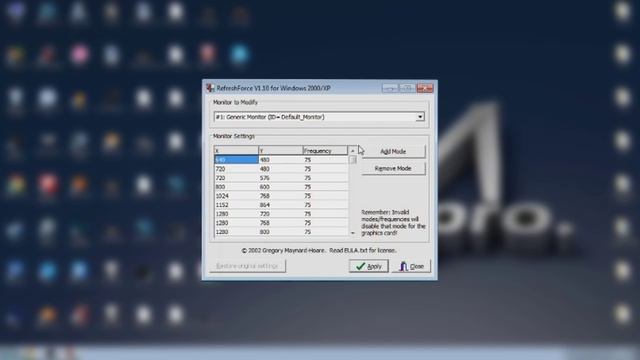Select the 720 X cell in the 720x576 row

(236, 178)
